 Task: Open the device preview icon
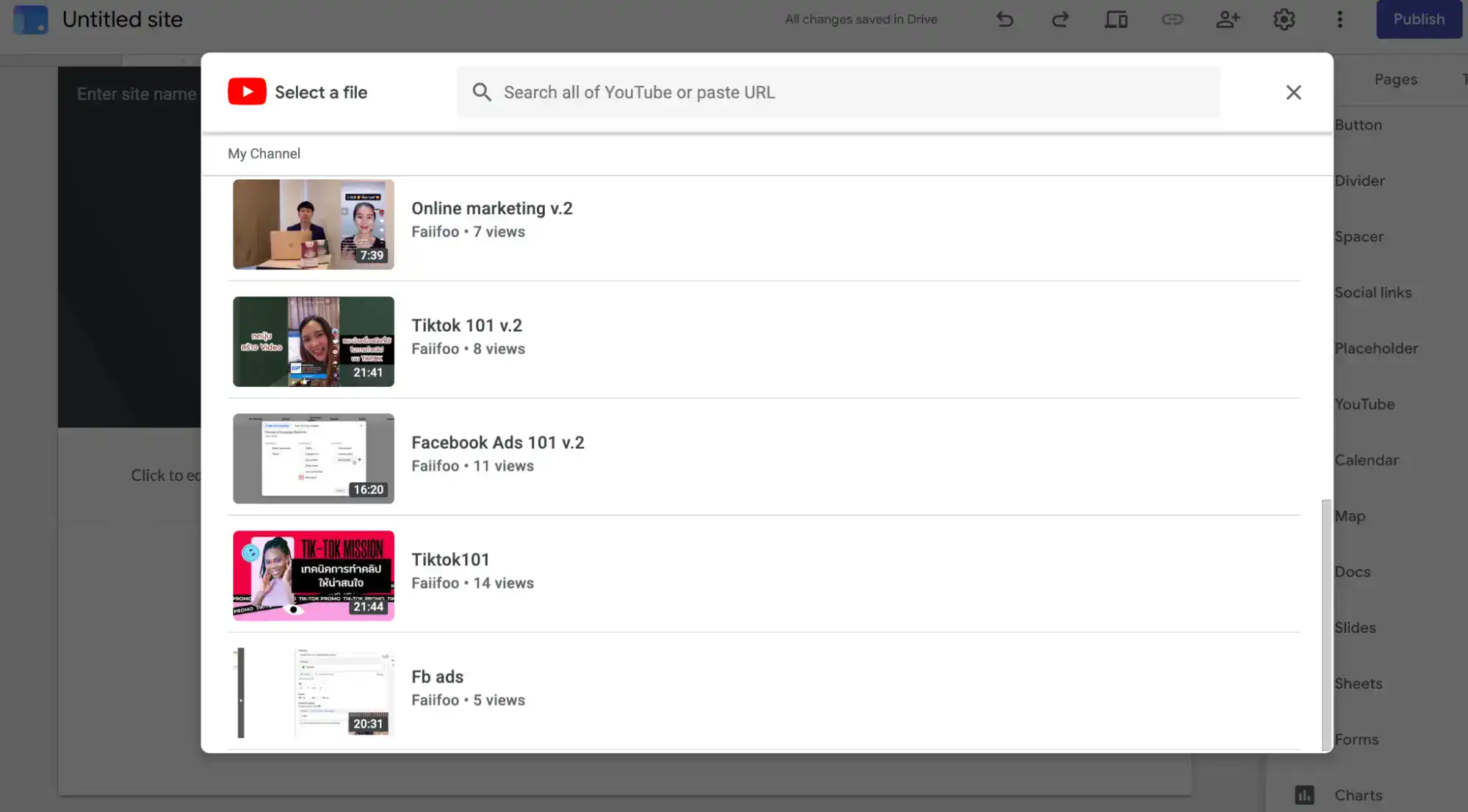[x=1116, y=19]
